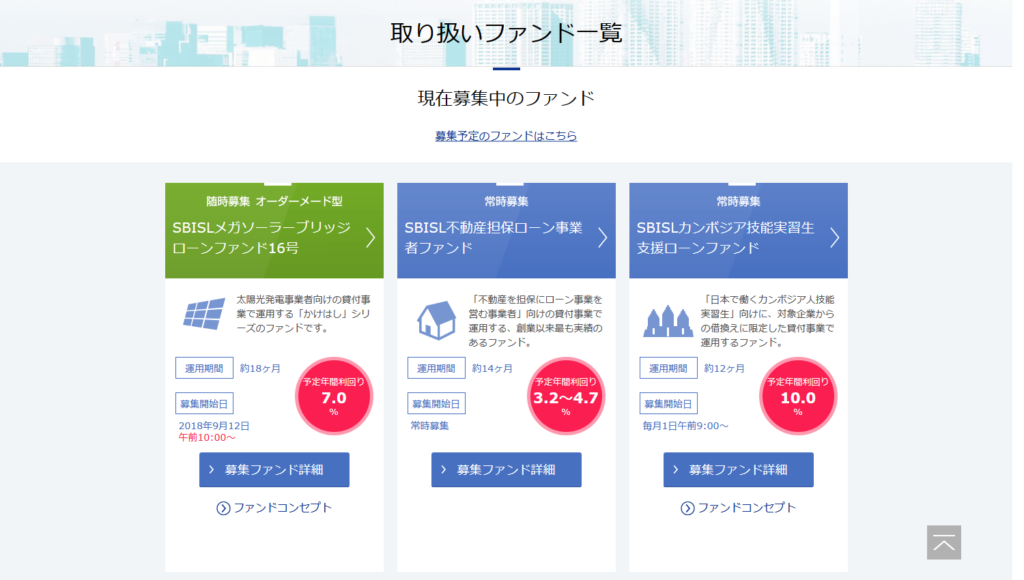Click 不動産を担保にローン事業 description text

point(536,321)
